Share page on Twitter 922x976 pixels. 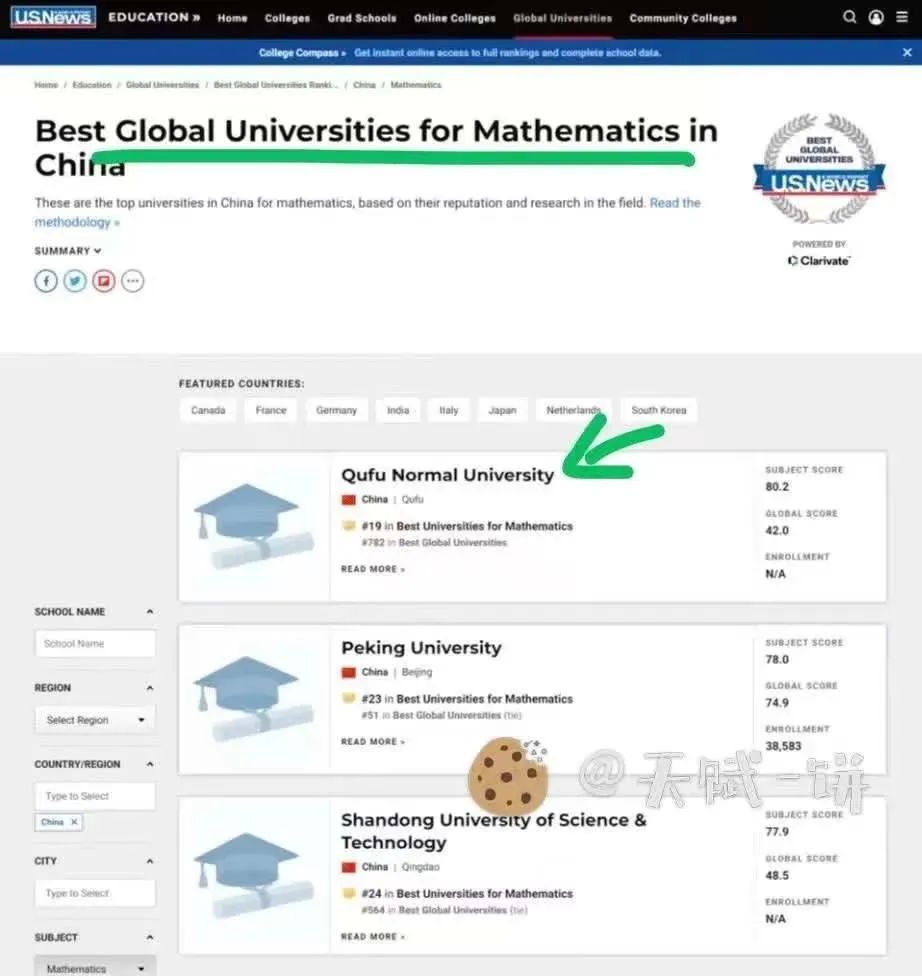tap(75, 281)
